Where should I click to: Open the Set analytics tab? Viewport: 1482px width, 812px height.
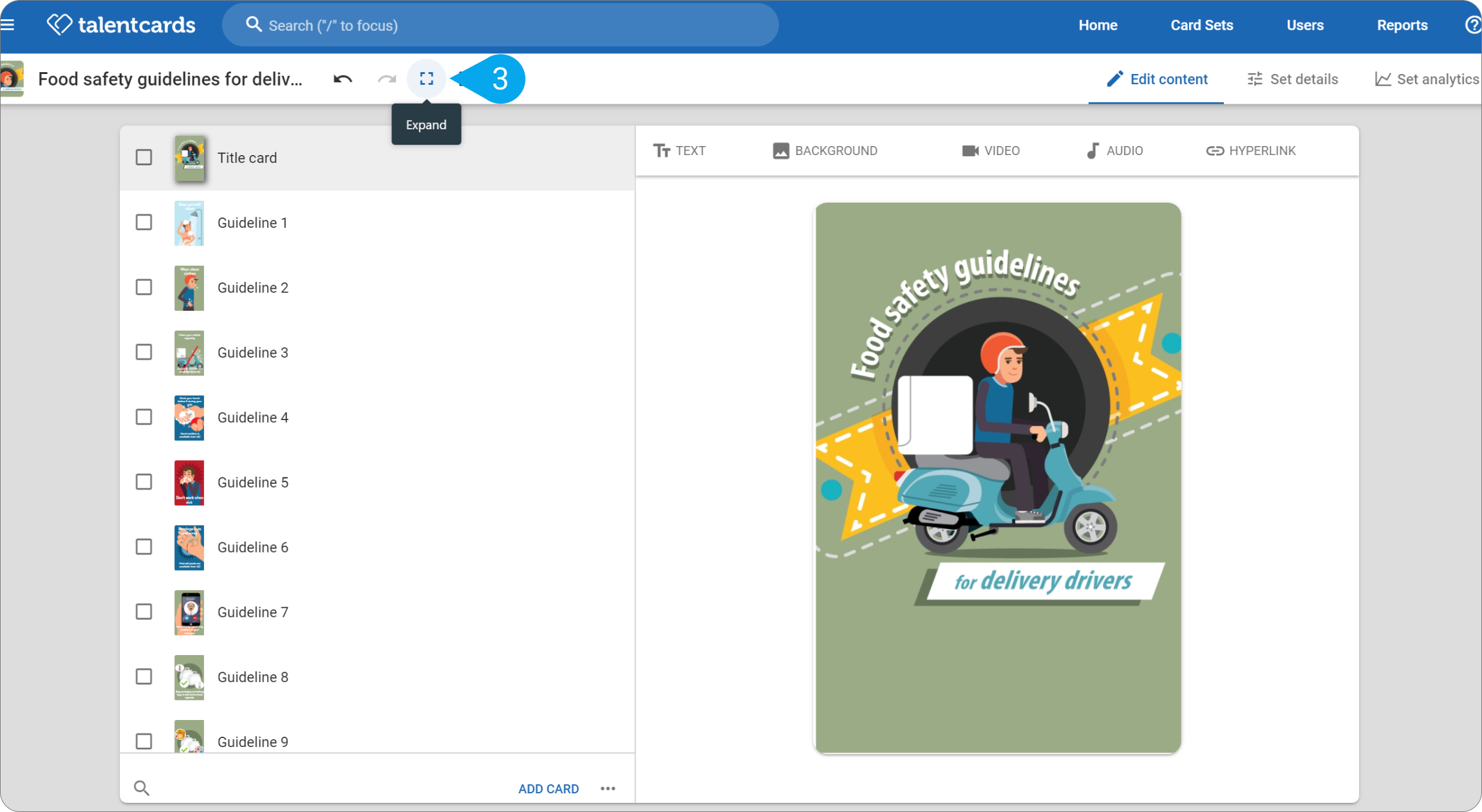[x=1427, y=79]
